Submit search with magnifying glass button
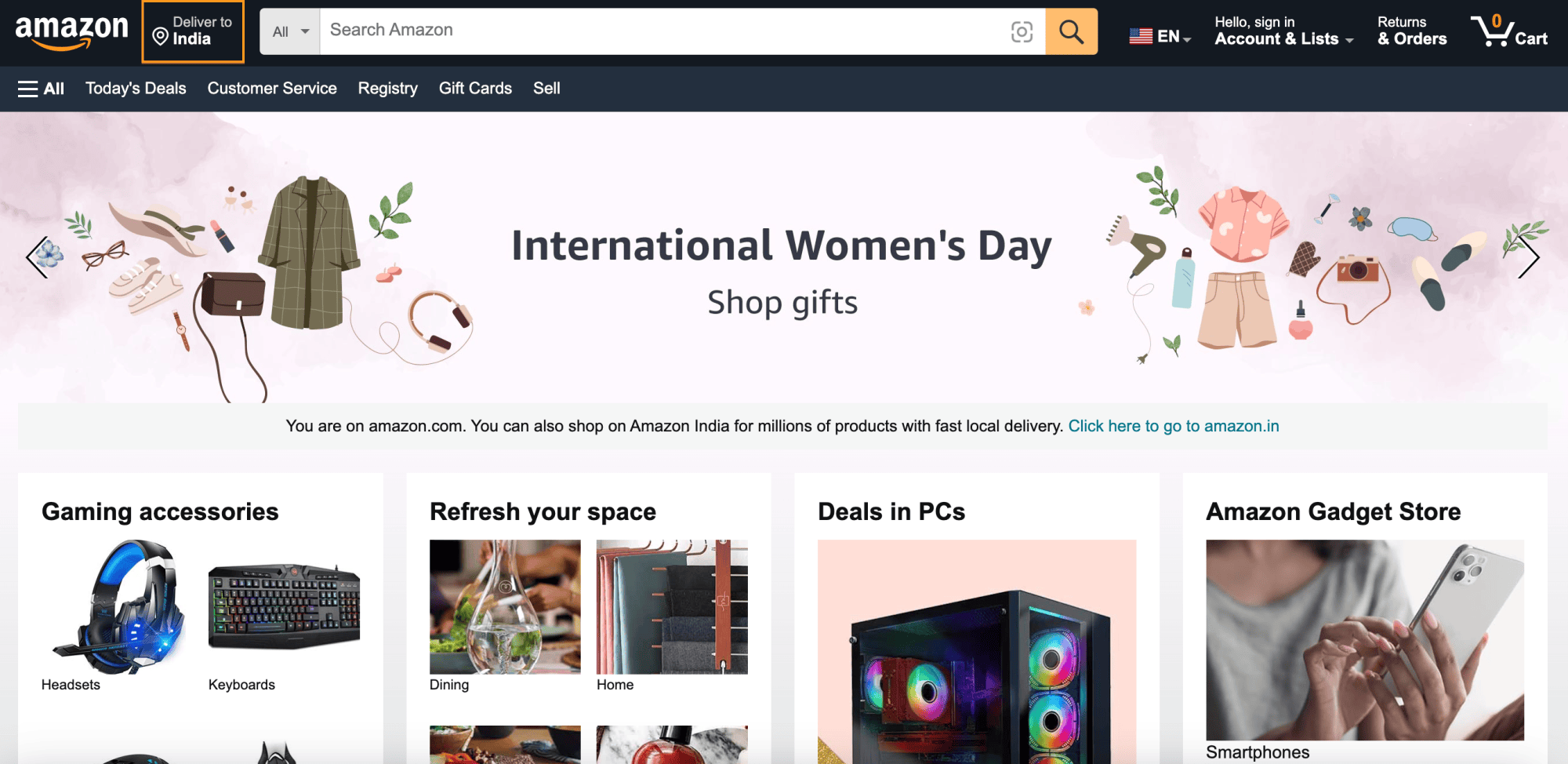The image size is (1568, 764). click(1071, 31)
